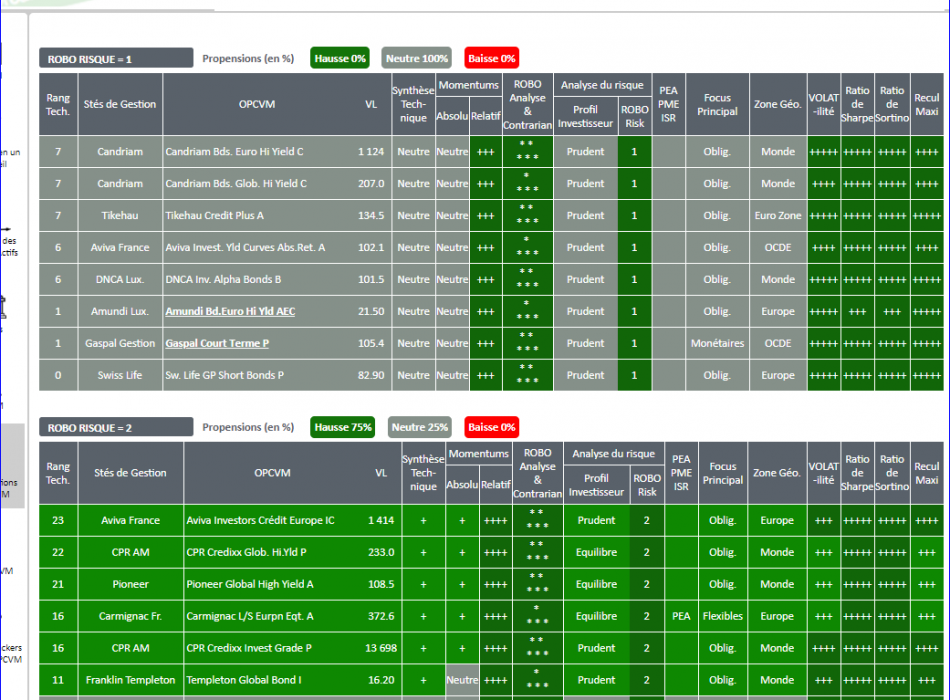Image resolution: width=950 pixels, height=700 pixels.
Task: Click CPR Credixx Invest Grade P fund name
Action: click(x=248, y=648)
